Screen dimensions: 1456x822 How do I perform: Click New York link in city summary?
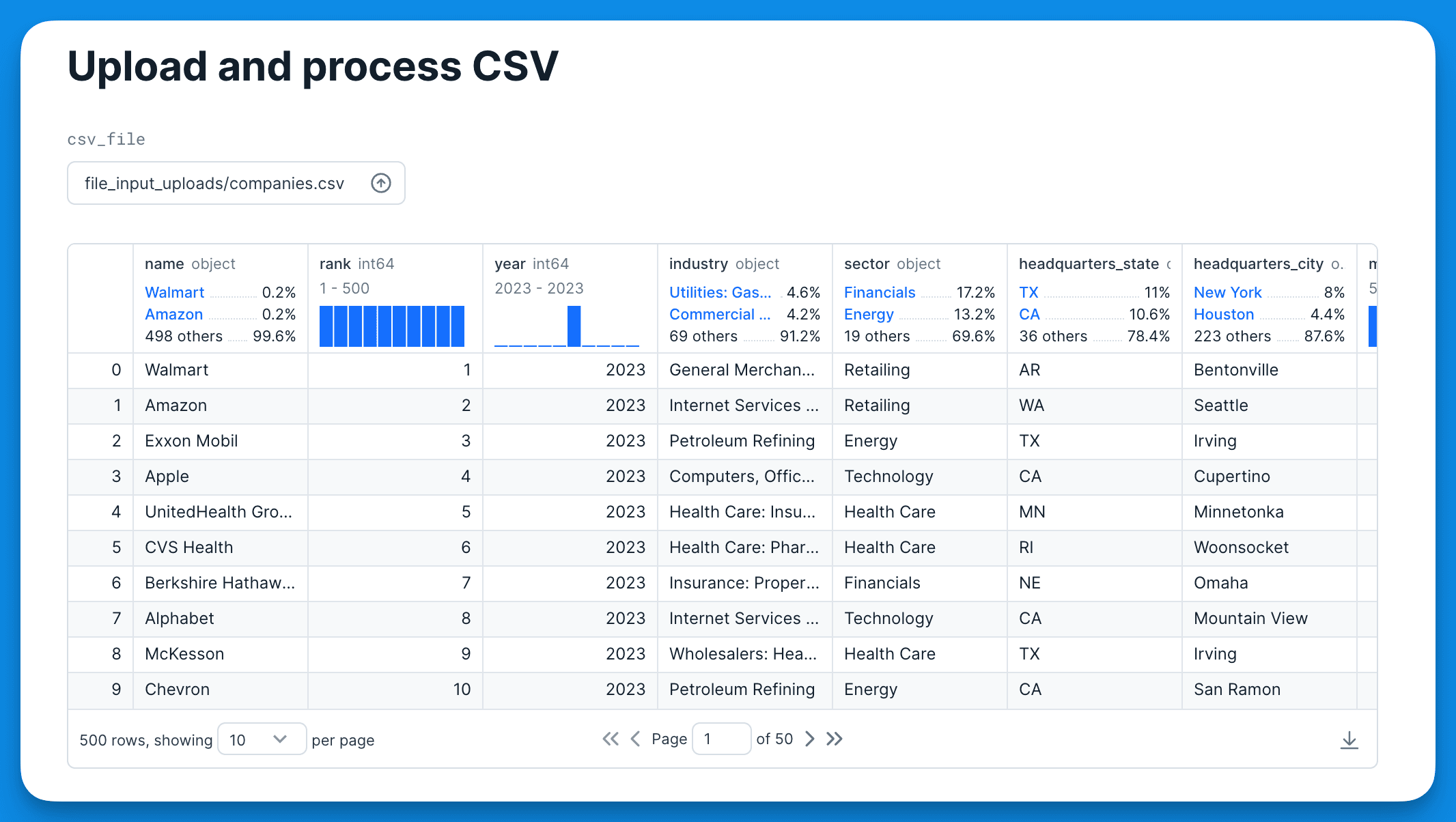(x=1228, y=292)
